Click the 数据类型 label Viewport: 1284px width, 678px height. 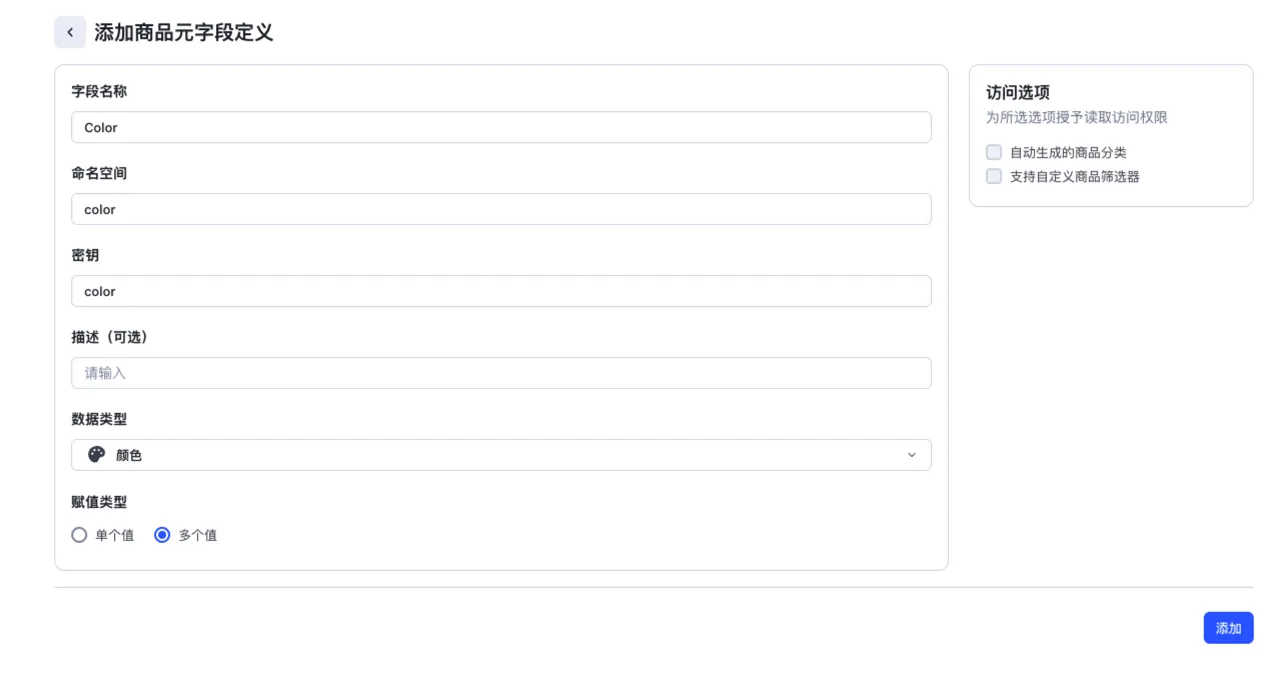click(99, 419)
